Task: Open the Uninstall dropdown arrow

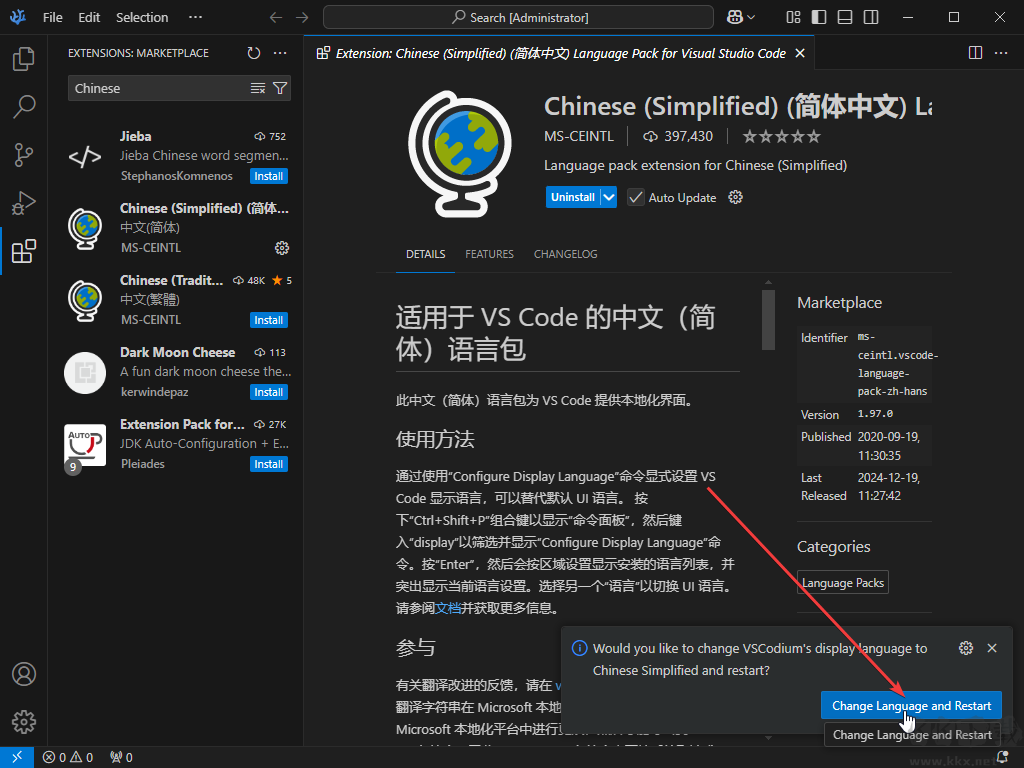Action: pyautogui.click(x=607, y=197)
